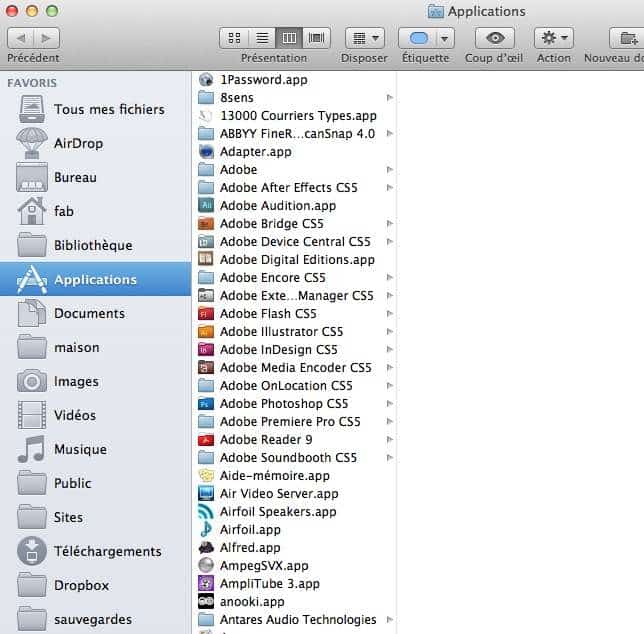Viewport: 644px width, 634px height.
Task: Open Téléchargements in the sidebar
Action: point(96,551)
